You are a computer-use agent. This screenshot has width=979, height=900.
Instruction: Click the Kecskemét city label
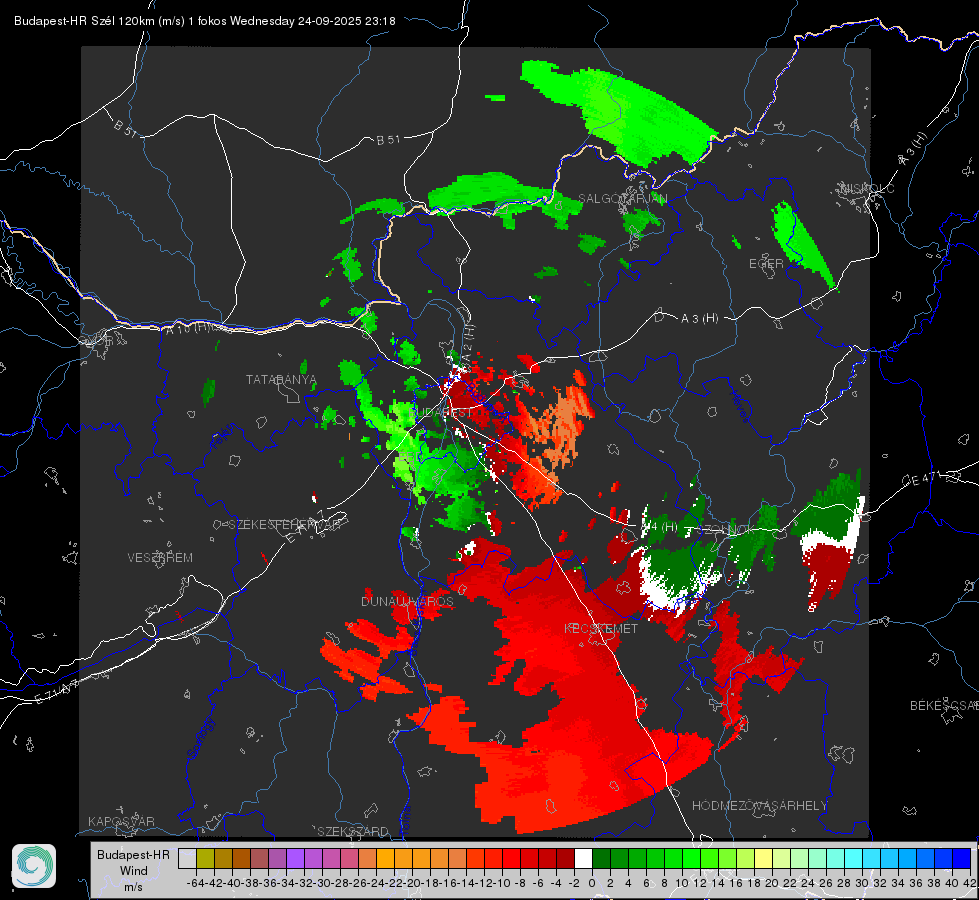600,628
